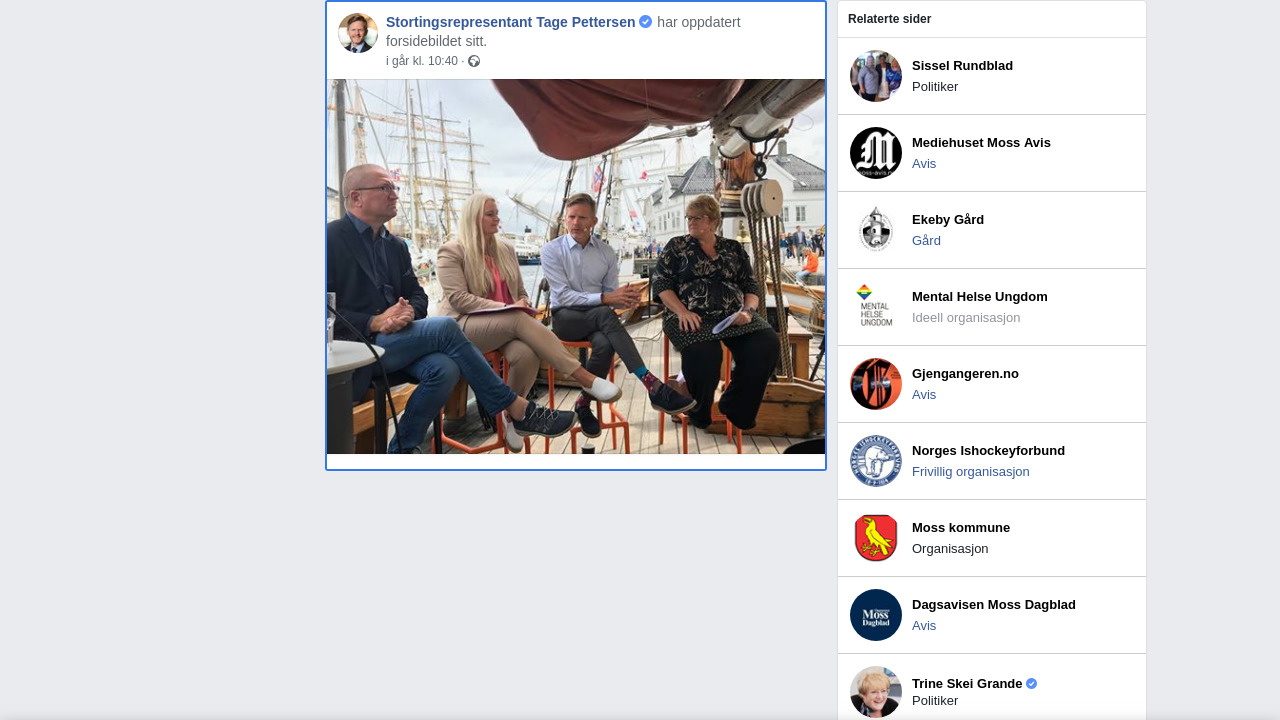
Task: Open the Moss kommune page name link
Action: pos(961,527)
